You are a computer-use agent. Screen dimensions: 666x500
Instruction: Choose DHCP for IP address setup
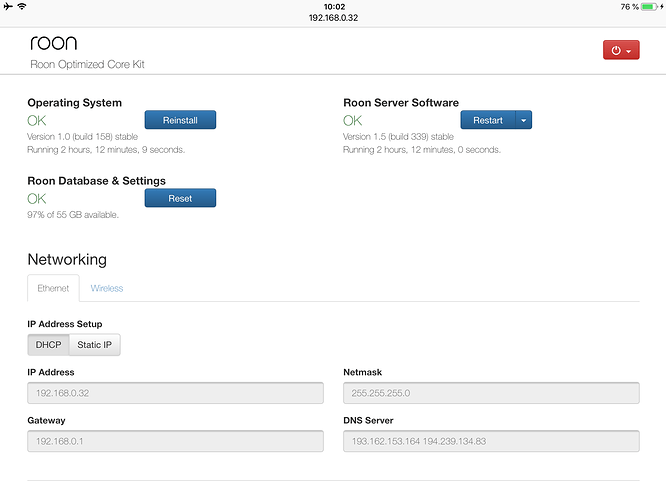coord(48,345)
